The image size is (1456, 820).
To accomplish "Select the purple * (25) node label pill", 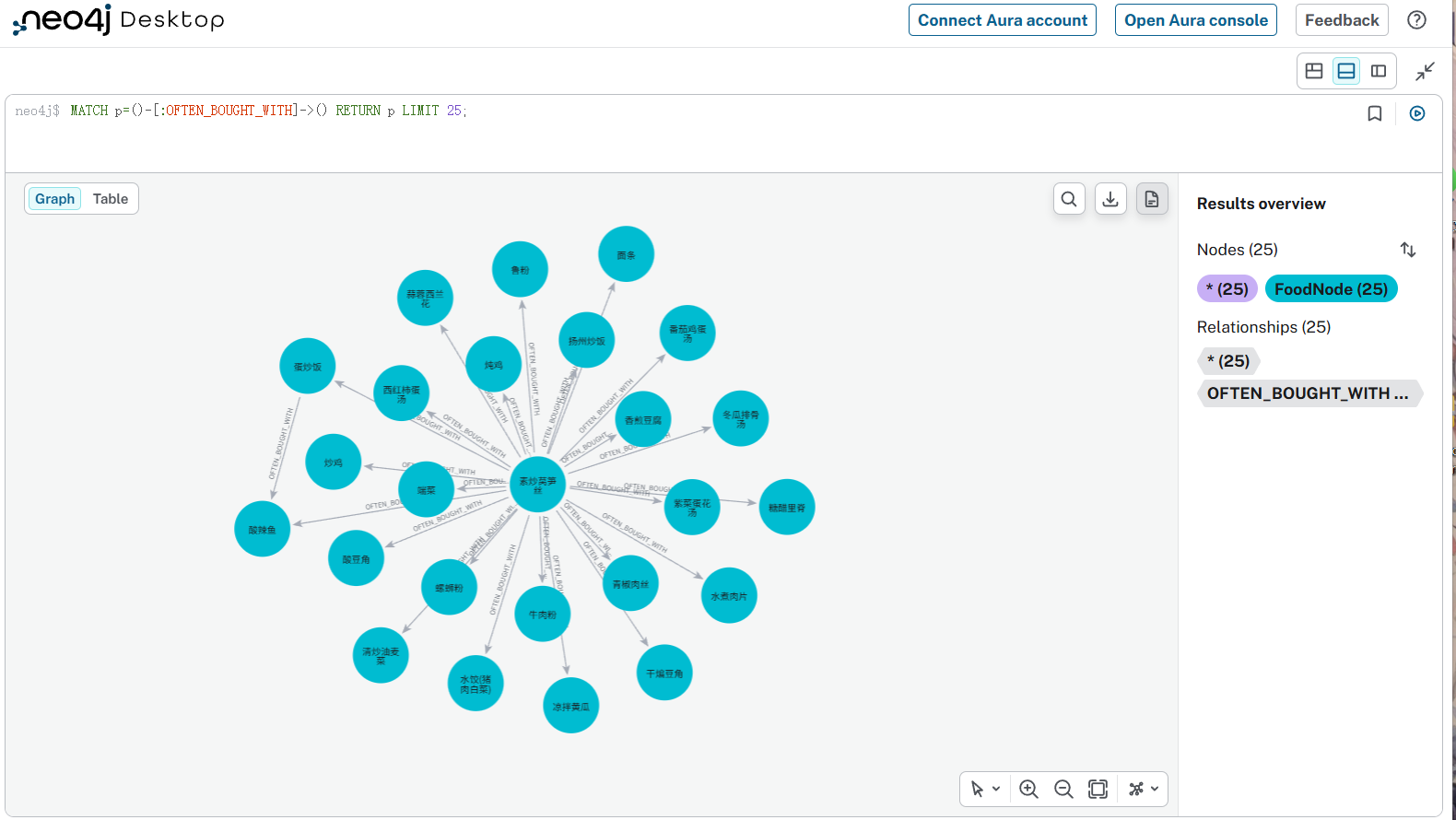I will click(1227, 289).
